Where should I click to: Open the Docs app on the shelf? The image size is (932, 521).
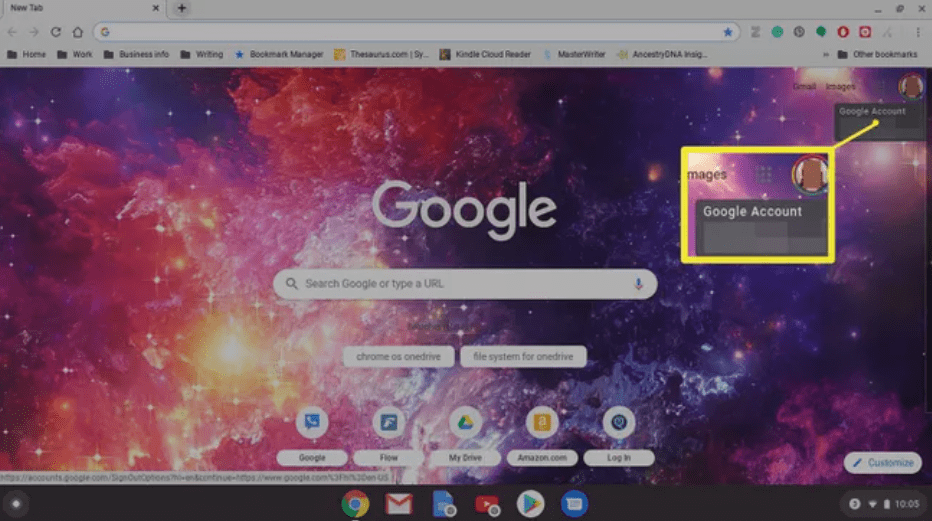[443, 504]
